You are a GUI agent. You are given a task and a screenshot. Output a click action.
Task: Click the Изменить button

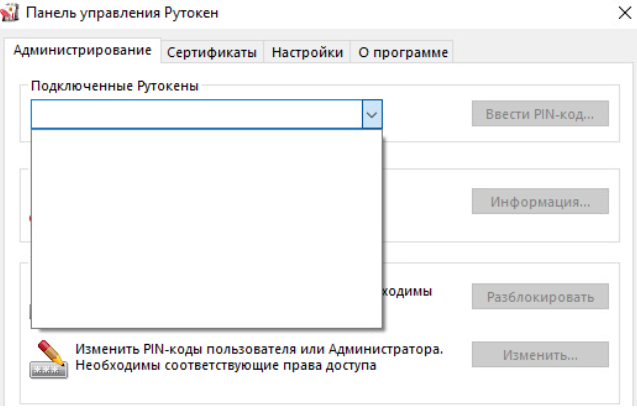[540, 355]
